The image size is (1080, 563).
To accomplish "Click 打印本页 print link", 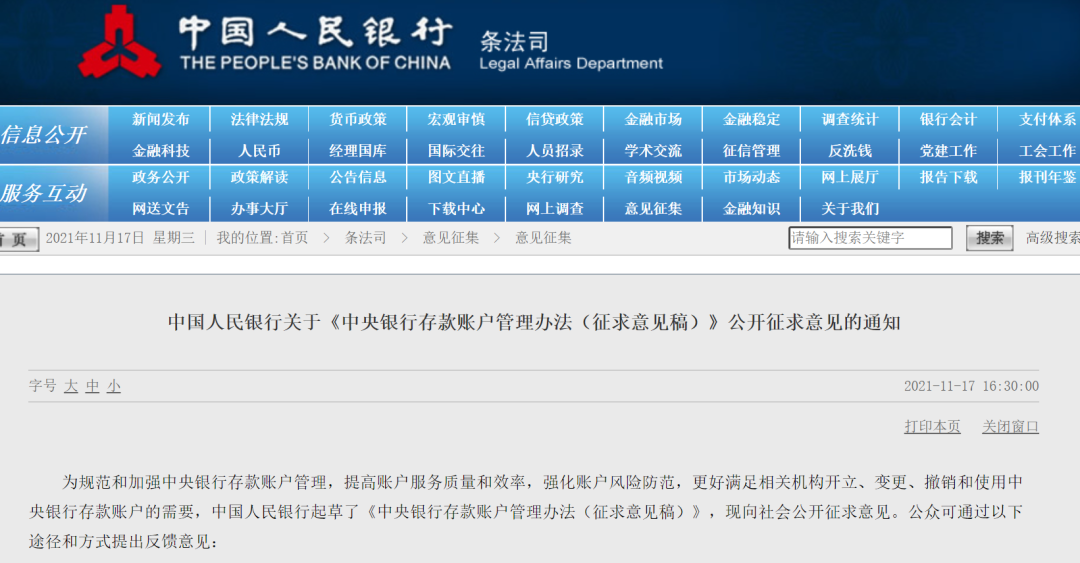I will point(932,427).
